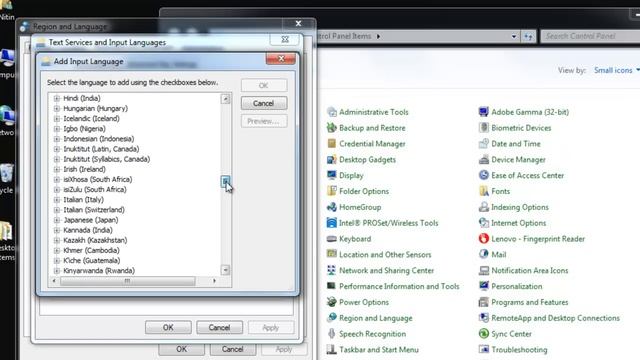640x360 pixels.
Task: Select Kazakh (Kazakhstan) in list
Action: pos(95,240)
